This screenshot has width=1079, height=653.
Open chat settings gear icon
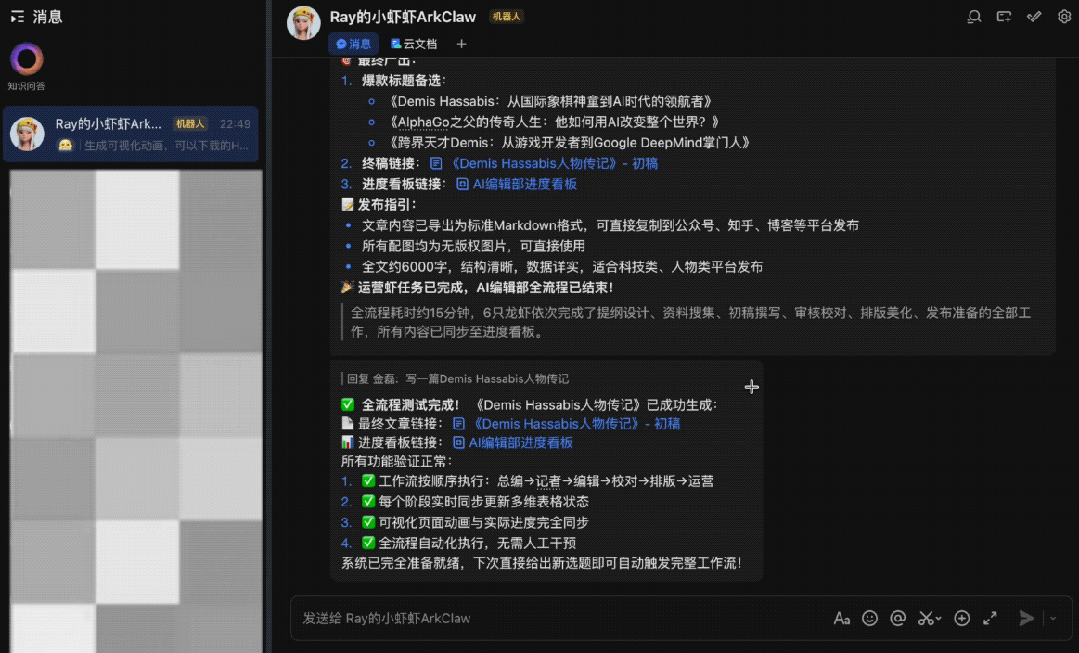(x=1064, y=17)
